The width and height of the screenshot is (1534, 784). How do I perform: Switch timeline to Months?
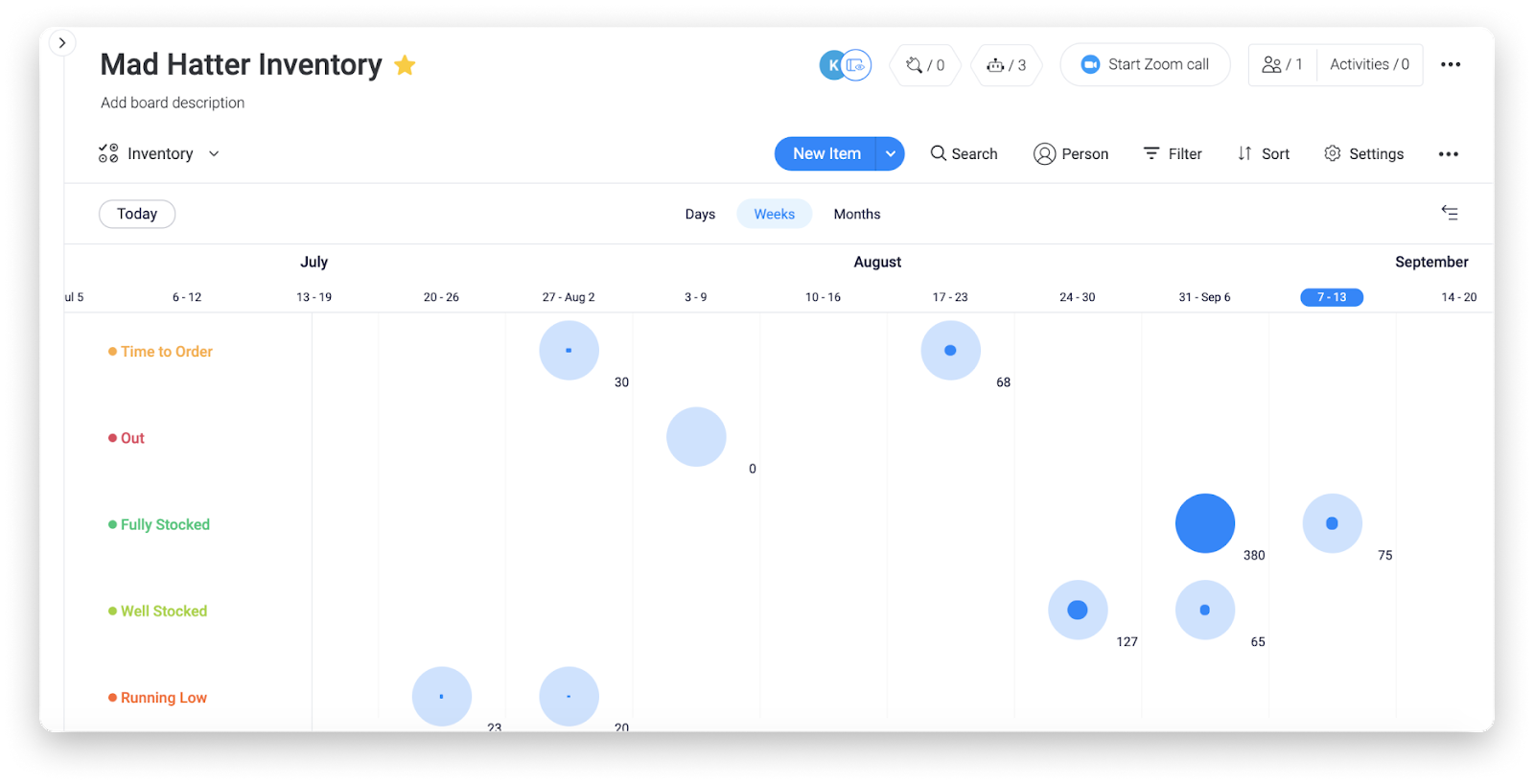(x=857, y=214)
